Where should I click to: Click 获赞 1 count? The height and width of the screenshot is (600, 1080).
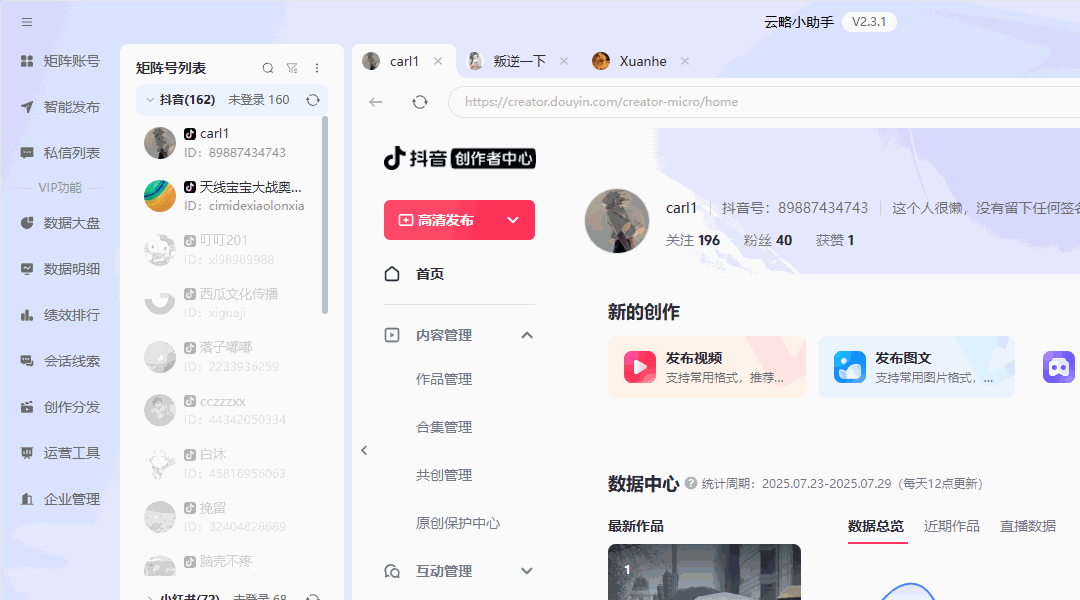click(x=835, y=240)
